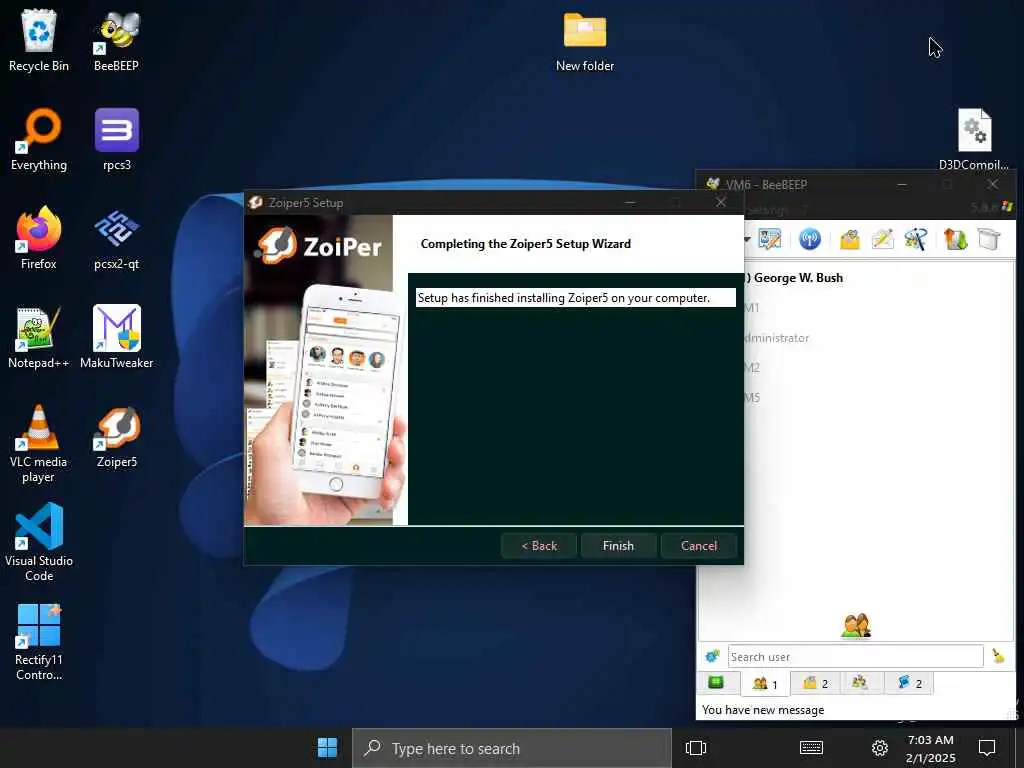
Task: Click the pcsx2-qt desktop icon
Action: click(x=116, y=238)
